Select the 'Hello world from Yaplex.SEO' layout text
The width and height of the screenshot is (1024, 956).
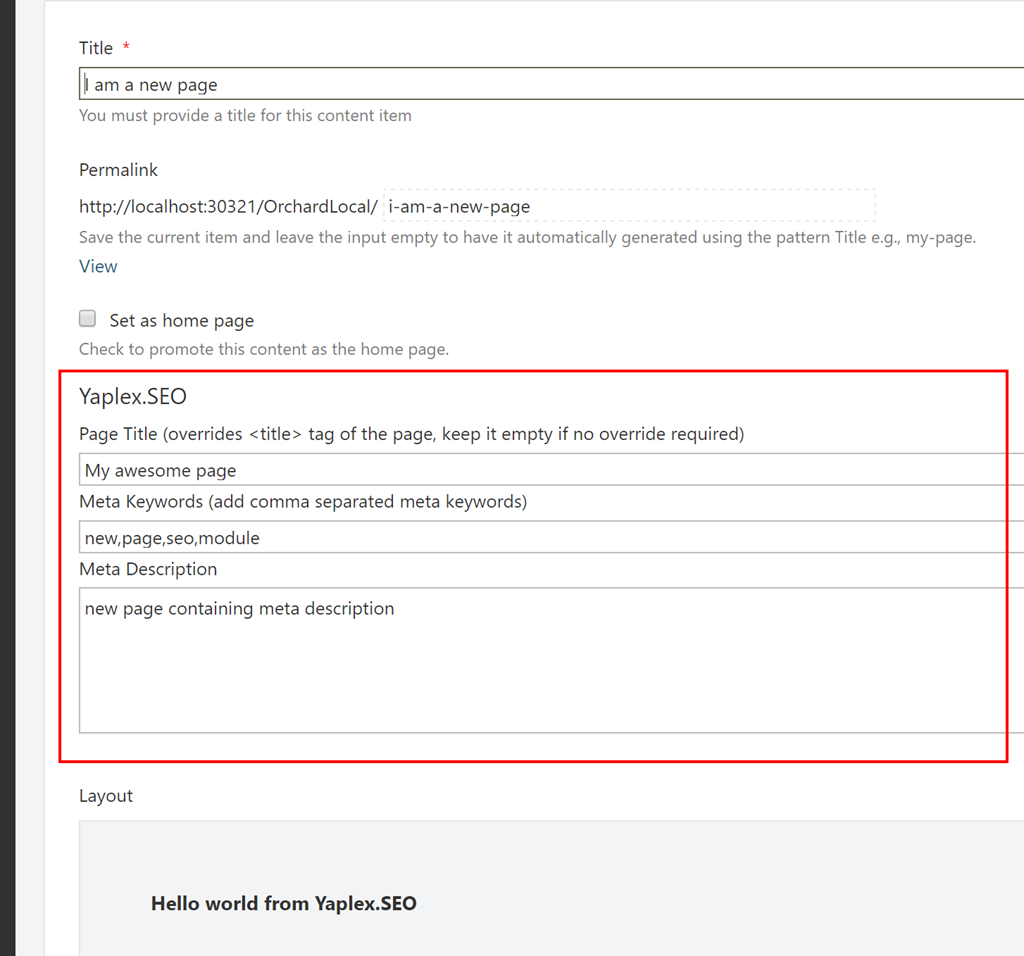pyautogui.click(x=283, y=904)
